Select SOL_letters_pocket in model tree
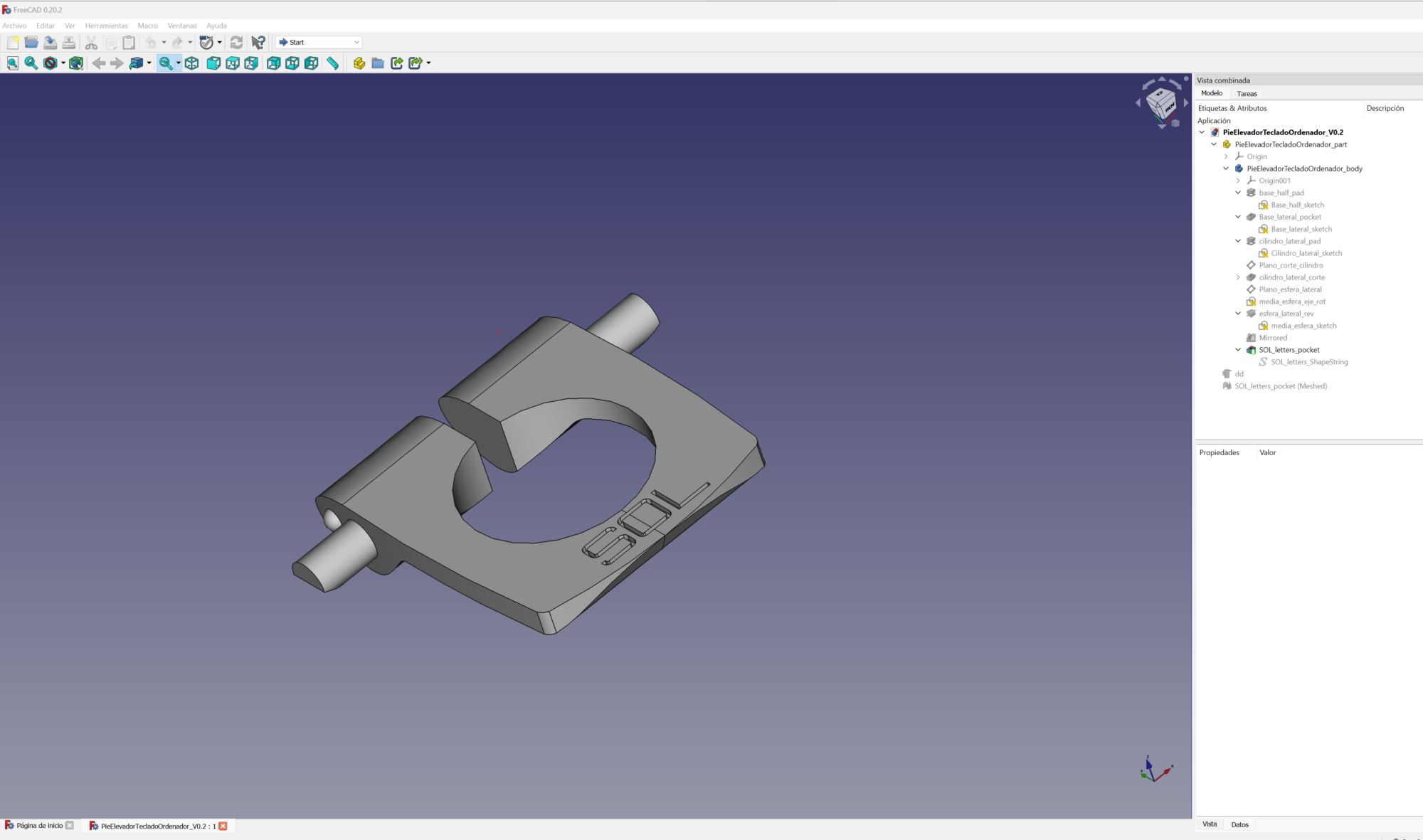 tap(1289, 350)
